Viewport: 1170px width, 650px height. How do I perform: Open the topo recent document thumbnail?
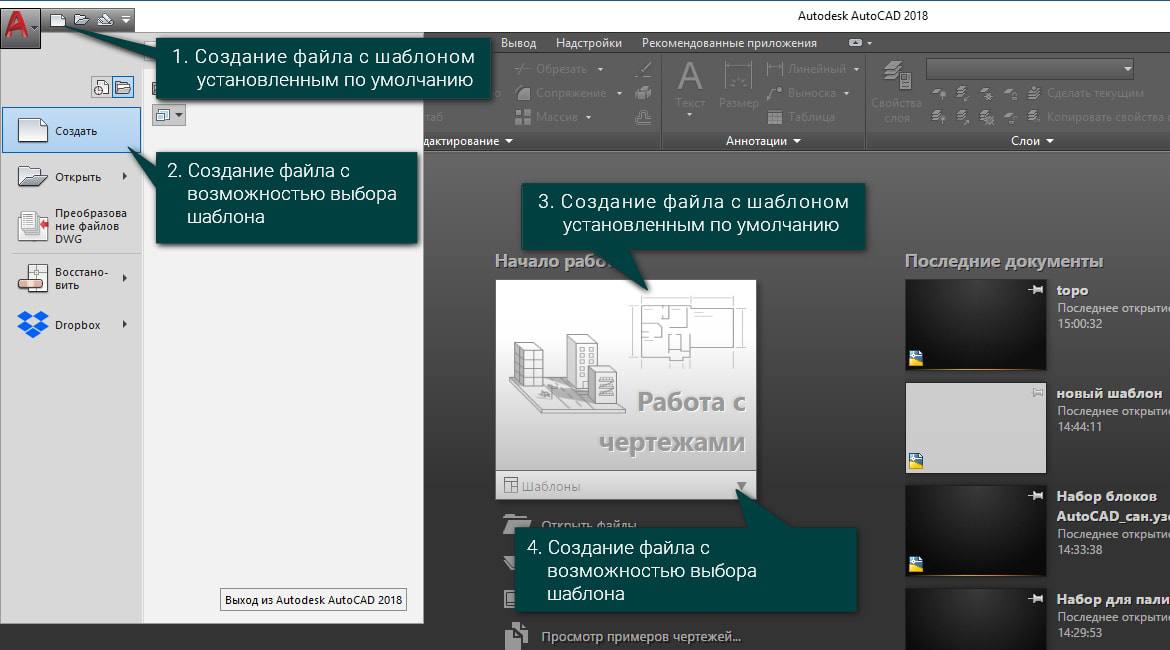pyautogui.click(x=975, y=325)
